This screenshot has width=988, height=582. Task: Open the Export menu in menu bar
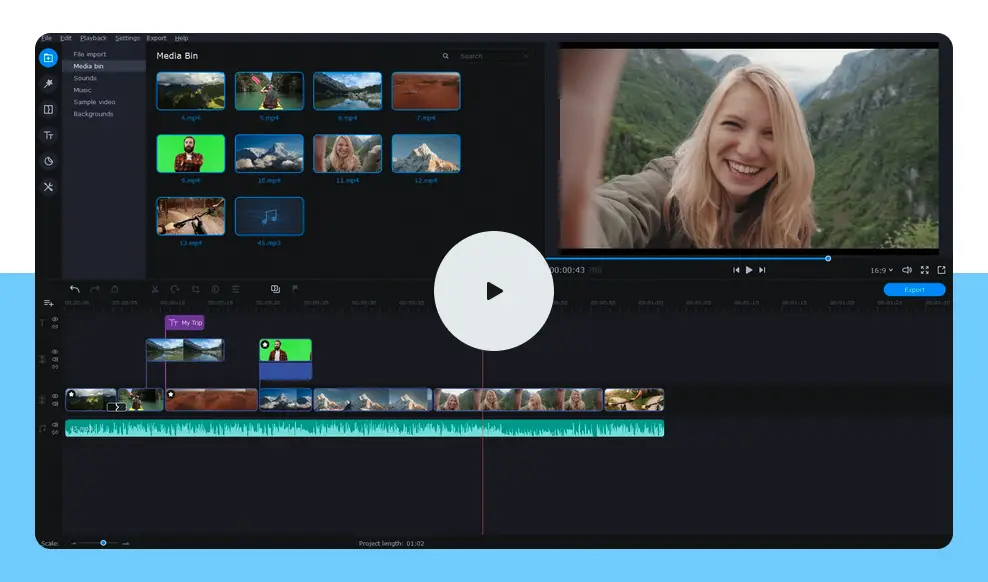coord(156,38)
